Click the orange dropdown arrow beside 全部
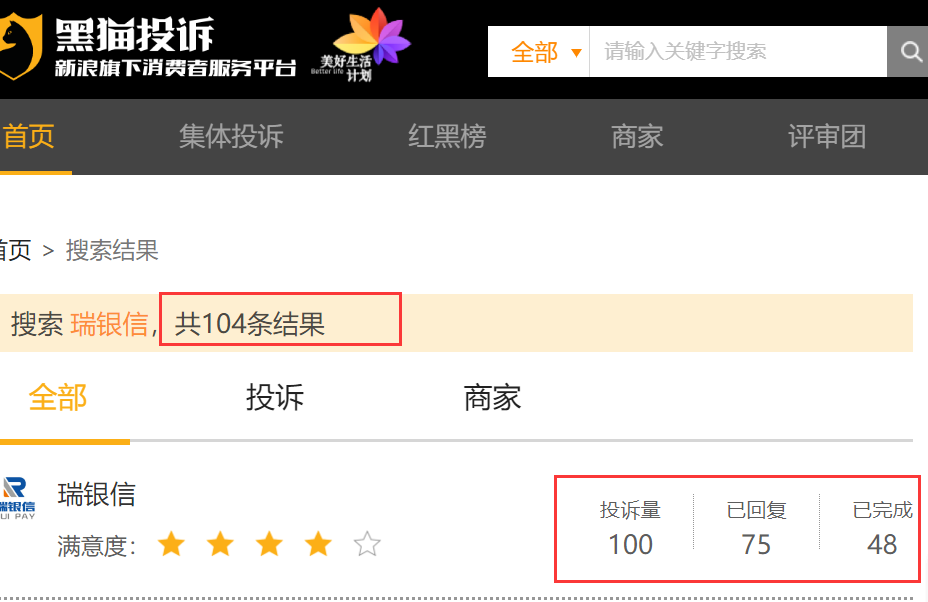The height and width of the screenshot is (602, 928). [576, 53]
